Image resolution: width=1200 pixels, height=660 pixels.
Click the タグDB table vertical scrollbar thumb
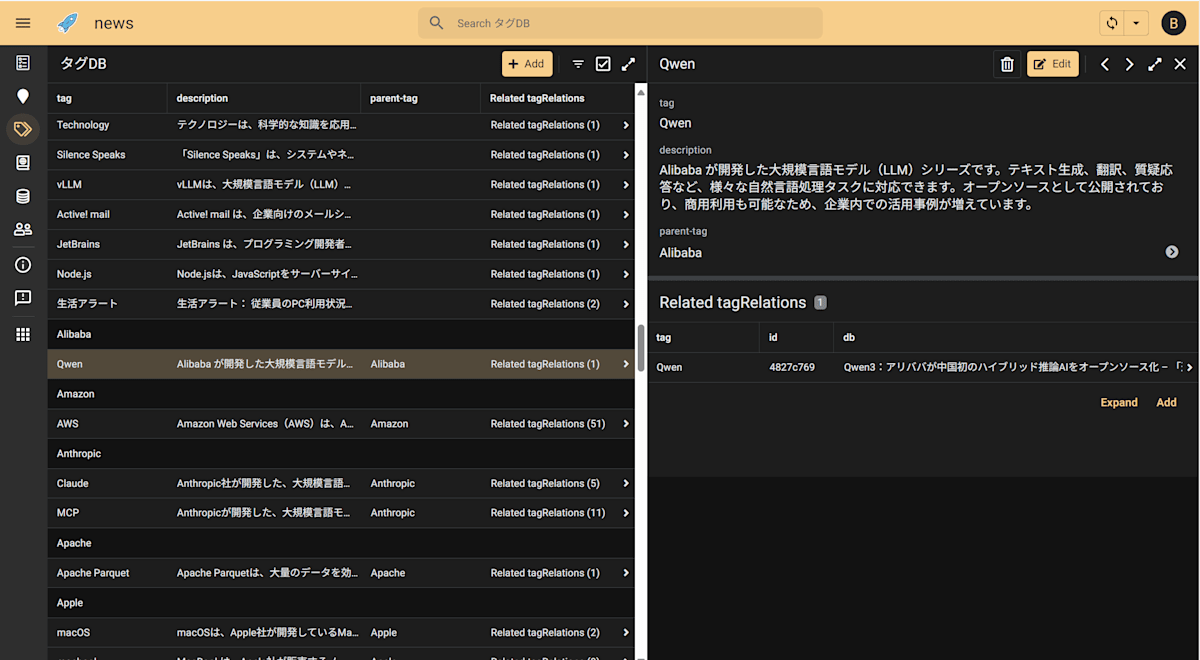pyautogui.click(x=641, y=348)
